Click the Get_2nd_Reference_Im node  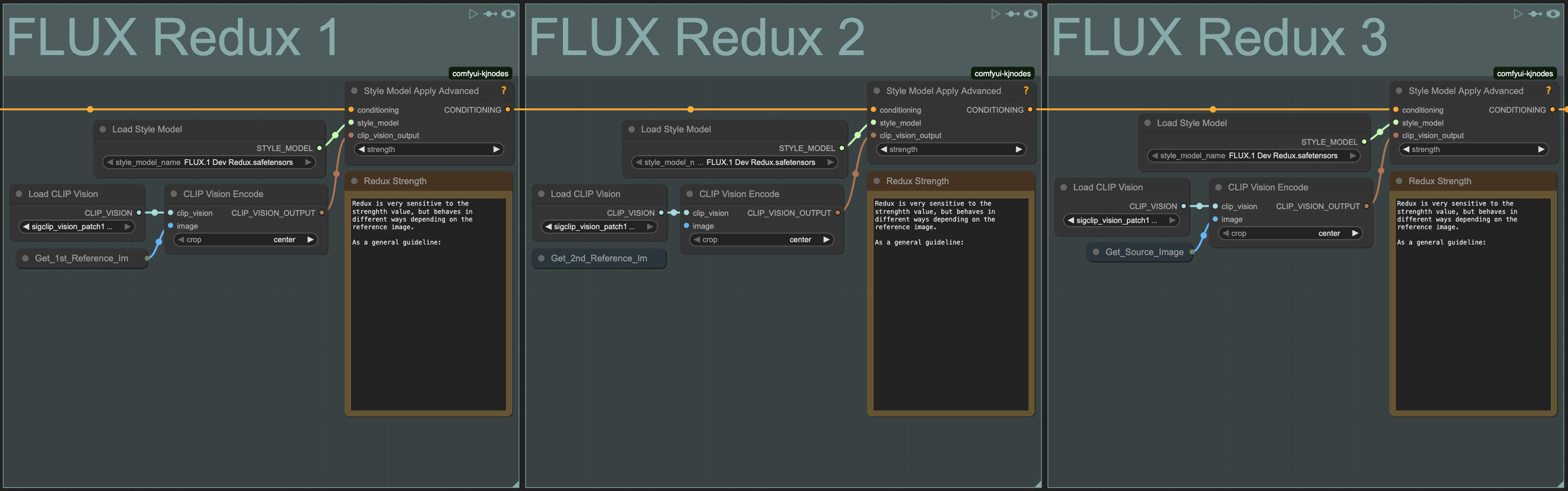coord(598,258)
